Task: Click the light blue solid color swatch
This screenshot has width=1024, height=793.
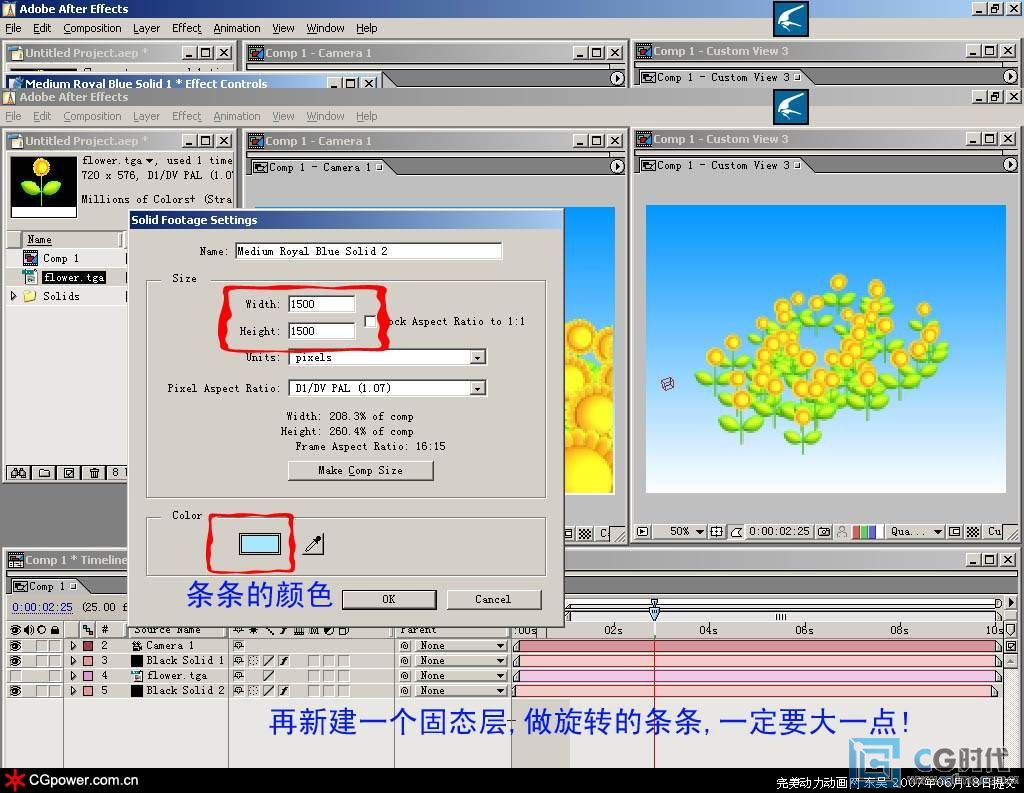Action: click(259, 543)
